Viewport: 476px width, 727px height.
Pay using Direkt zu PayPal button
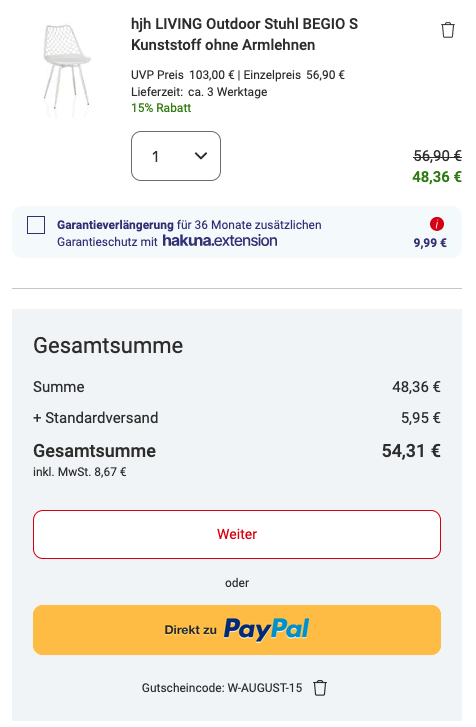(237, 630)
